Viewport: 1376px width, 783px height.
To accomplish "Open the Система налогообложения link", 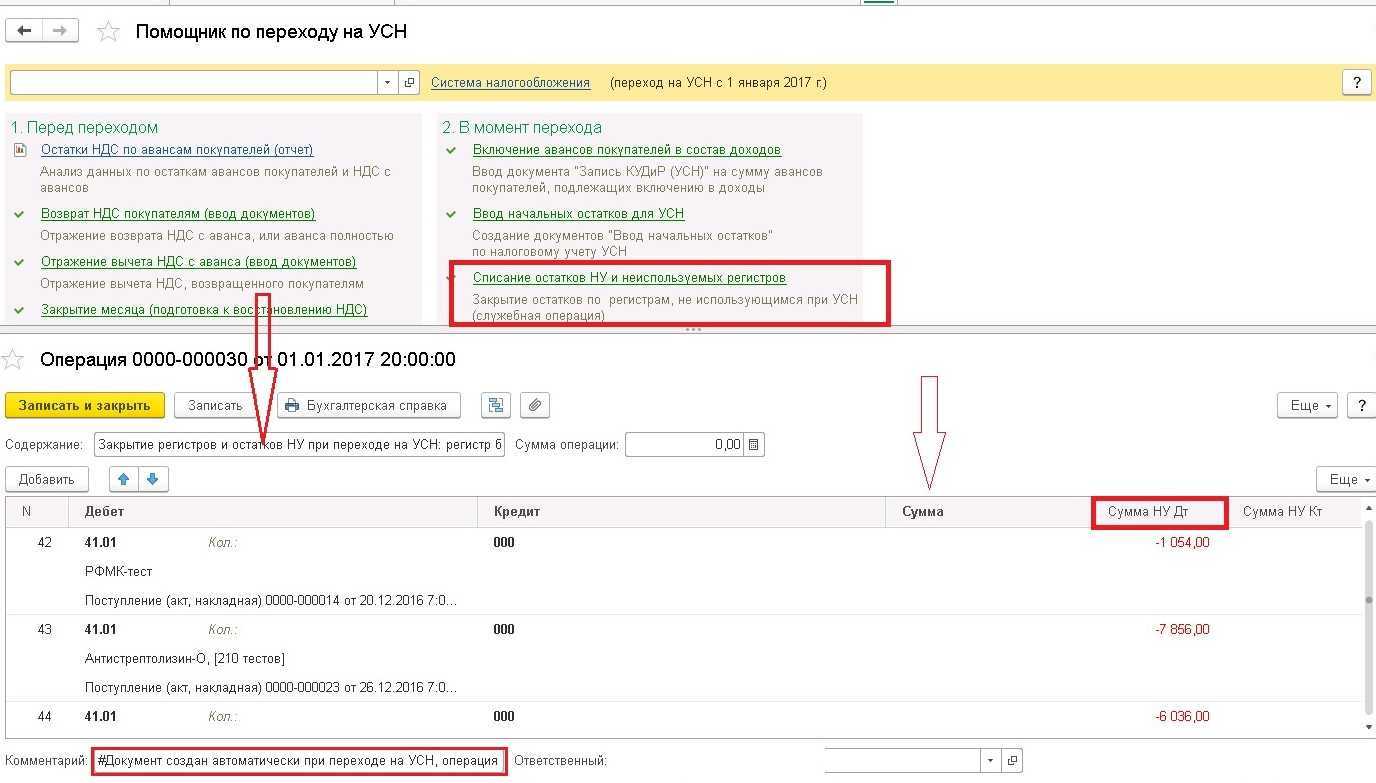I will point(510,83).
